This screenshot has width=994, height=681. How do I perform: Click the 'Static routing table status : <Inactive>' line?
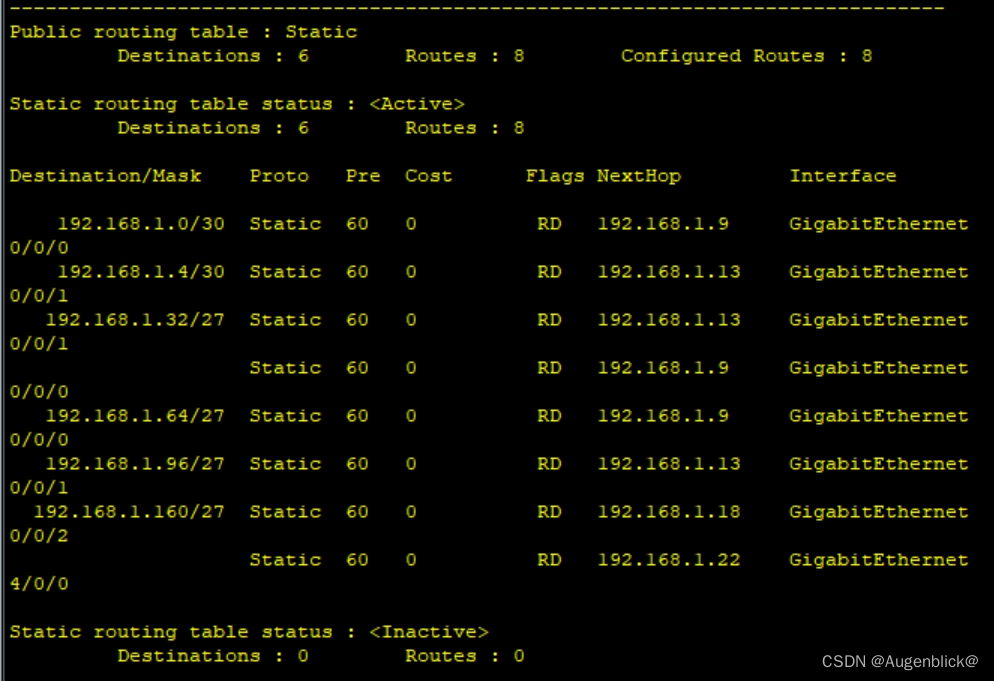click(x=249, y=632)
